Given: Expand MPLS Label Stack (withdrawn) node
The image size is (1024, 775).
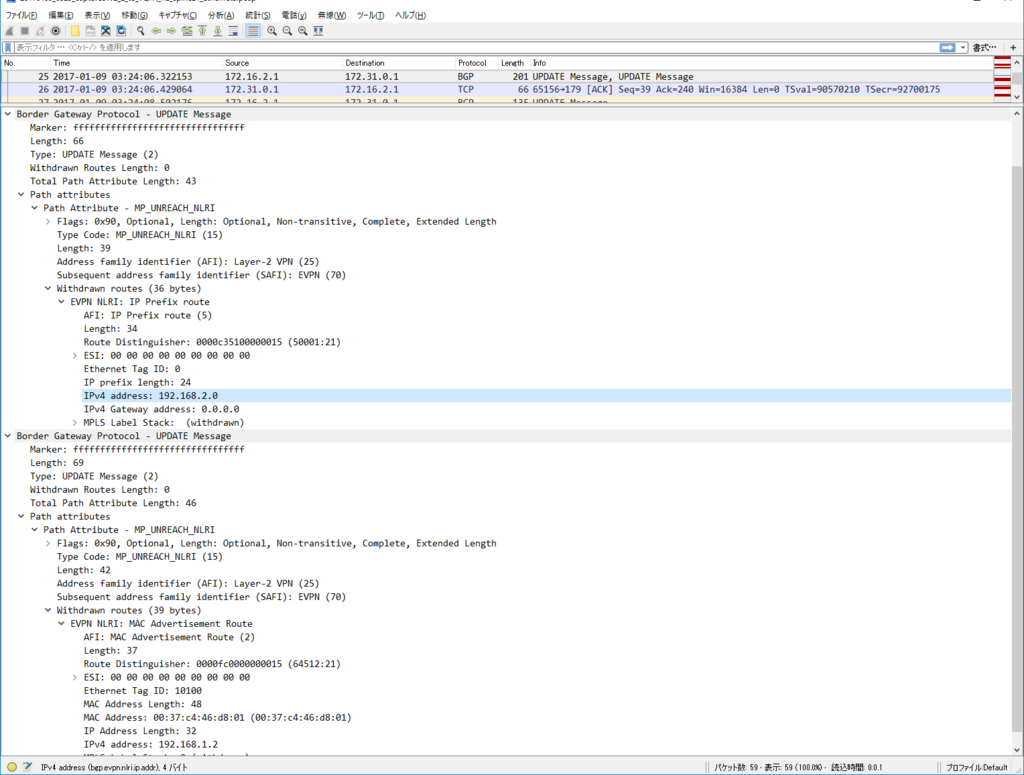Looking at the screenshot, I should click(74, 422).
